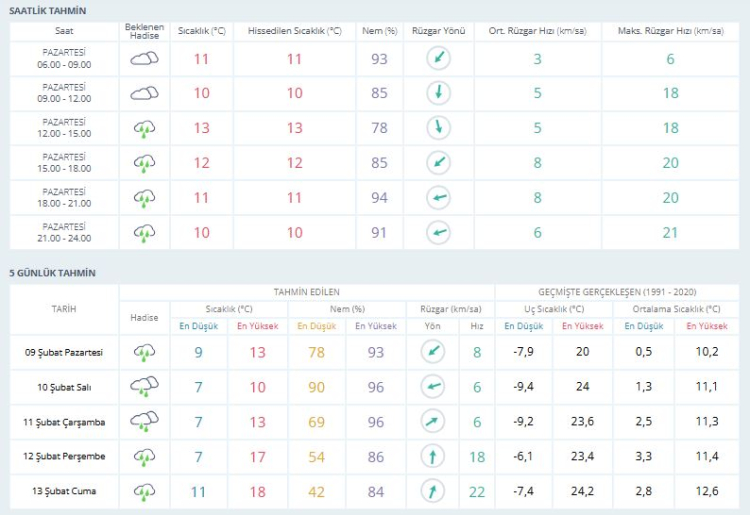Click the rain icon for Pazartesi 21.00-24.00

tap(144, 232)
